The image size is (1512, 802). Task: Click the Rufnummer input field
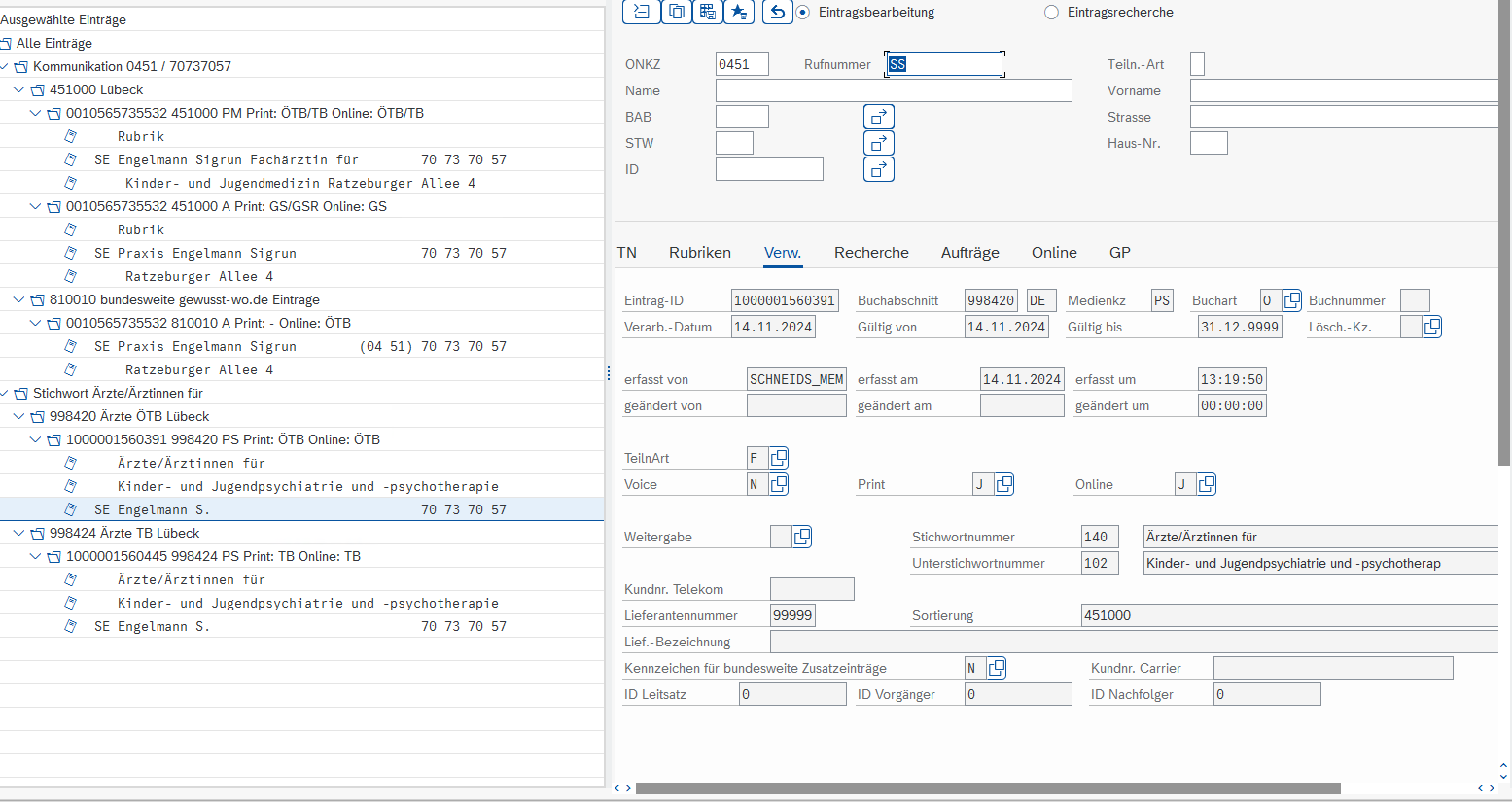click(944, 64)
